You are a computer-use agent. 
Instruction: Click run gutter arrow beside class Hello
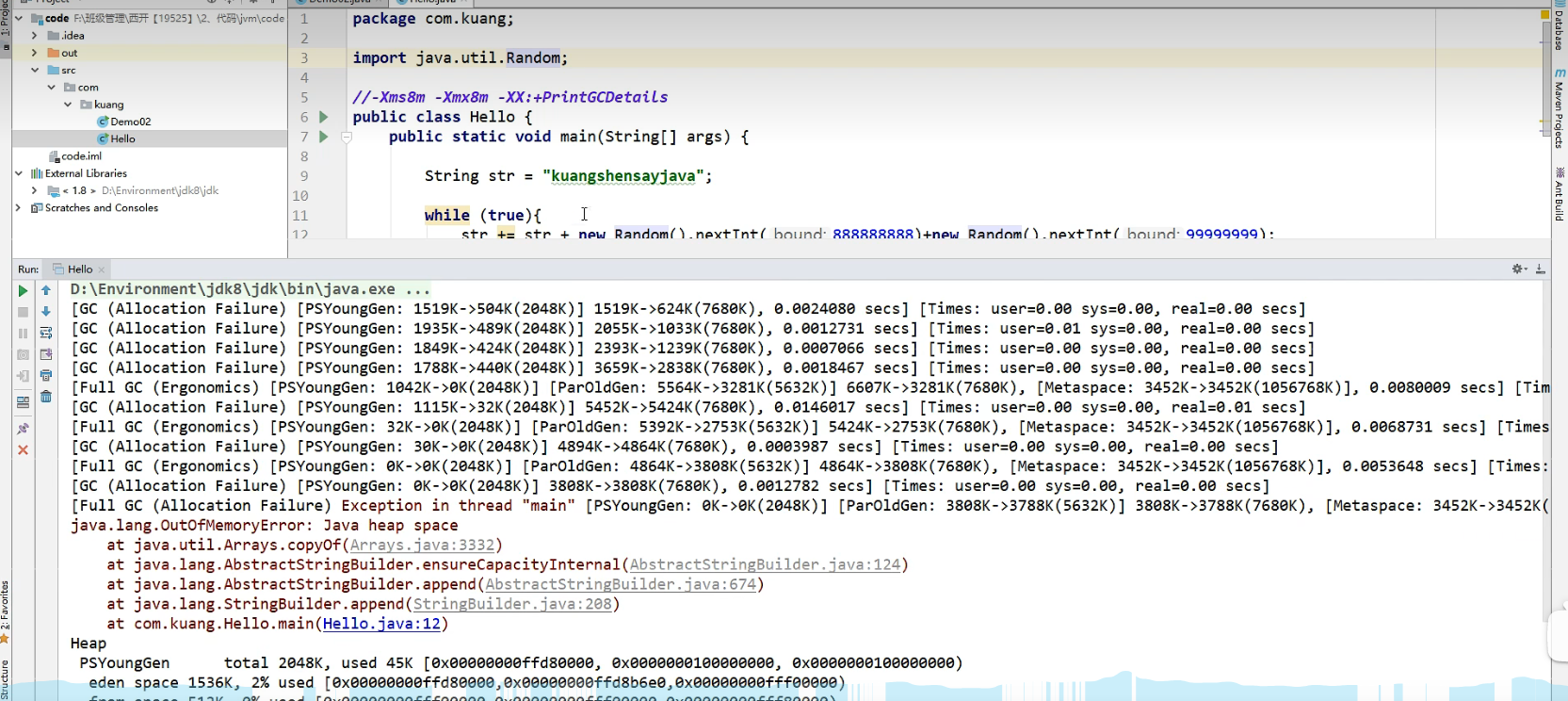(x=323, y=117)
